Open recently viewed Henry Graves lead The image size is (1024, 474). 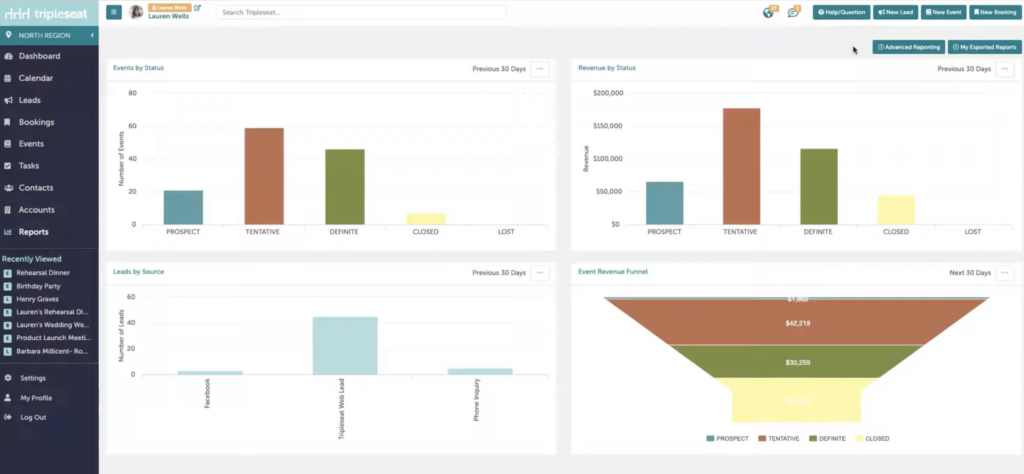point(37,299)
